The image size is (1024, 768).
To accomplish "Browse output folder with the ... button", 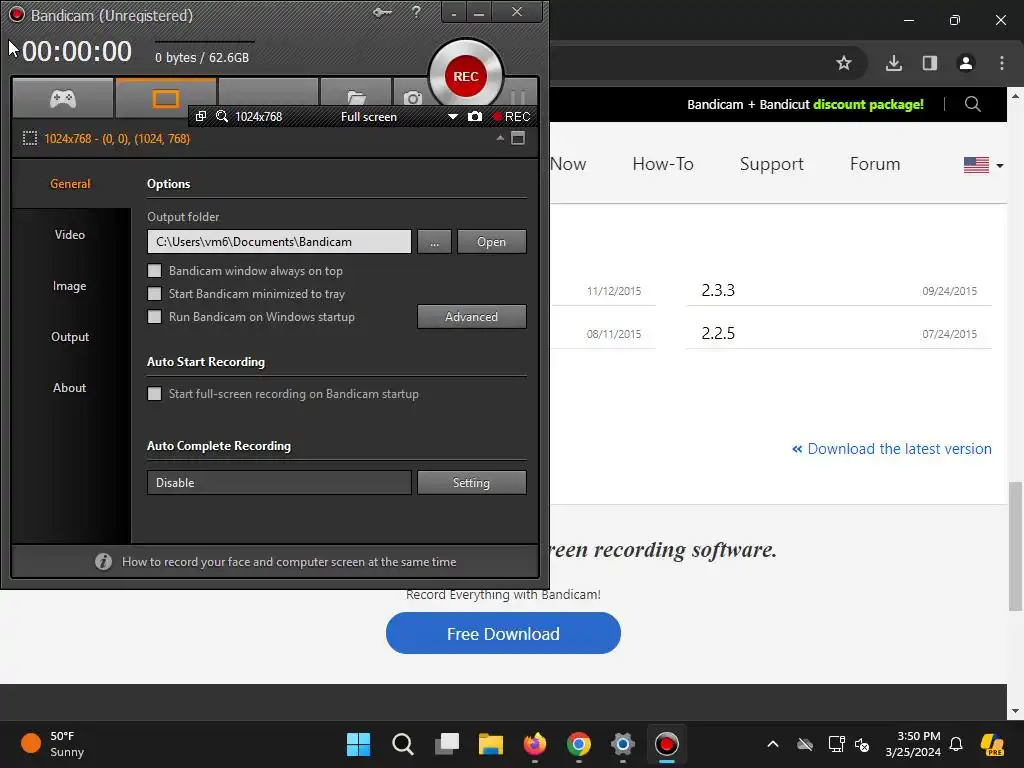I will pyautogui.click(x=434, y=242).
